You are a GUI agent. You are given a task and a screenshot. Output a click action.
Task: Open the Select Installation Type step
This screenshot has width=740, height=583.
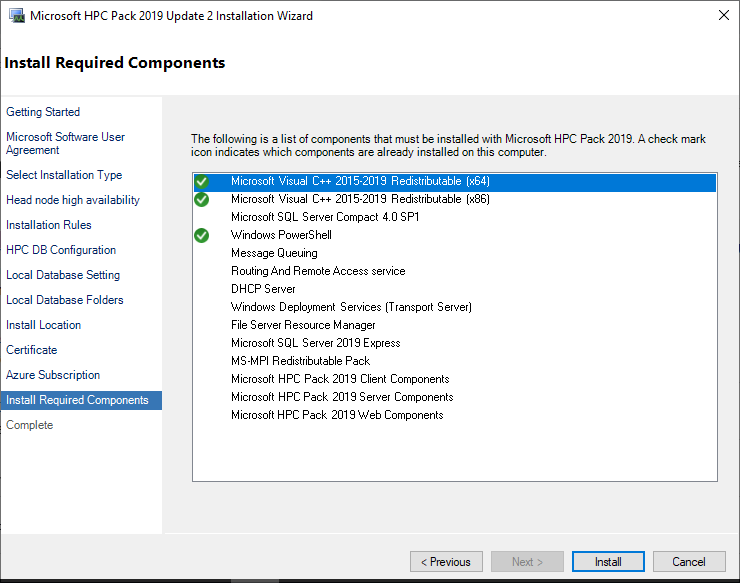tap(64, 175)
